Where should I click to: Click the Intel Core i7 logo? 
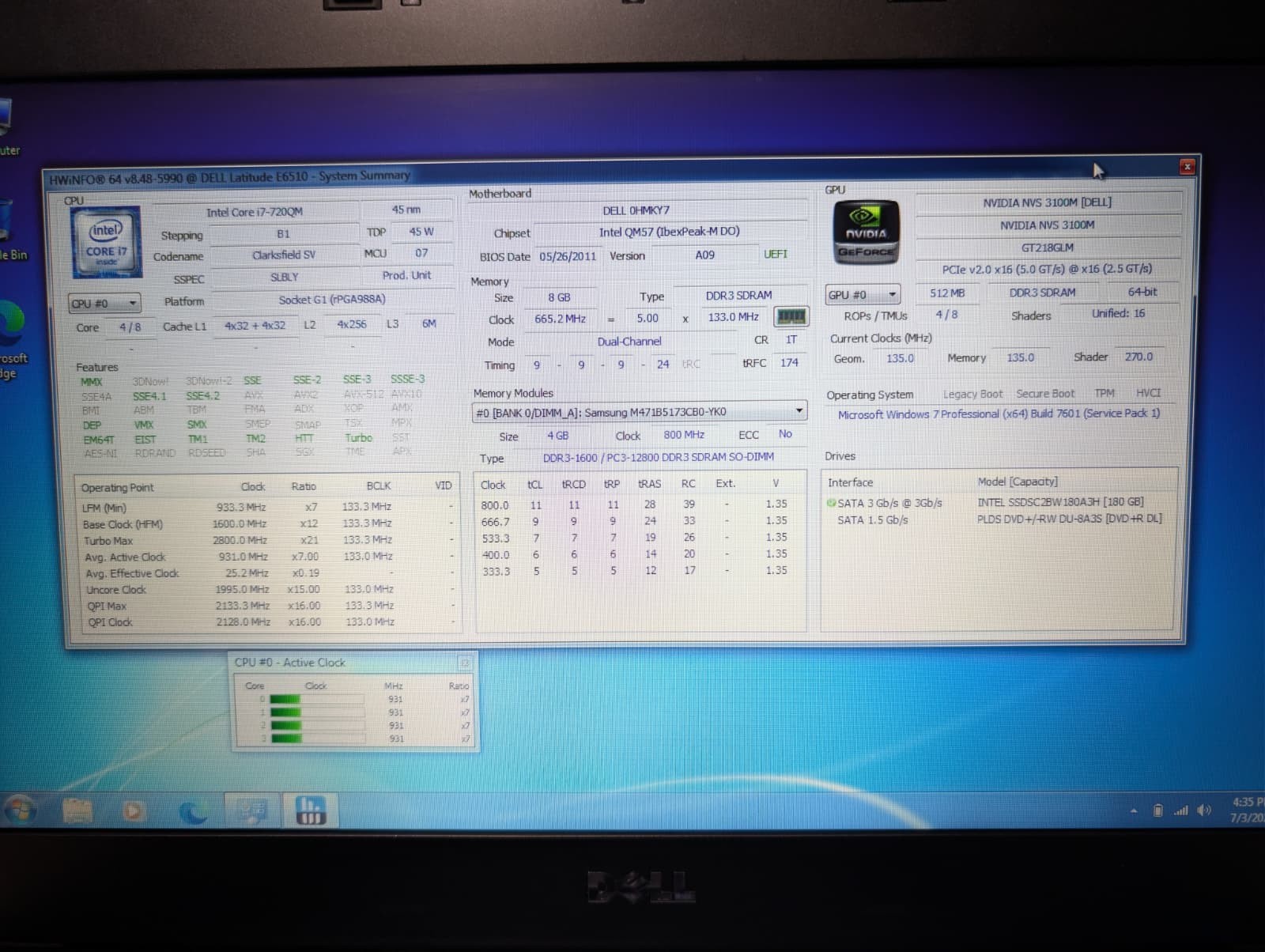[x=106, y=242]
